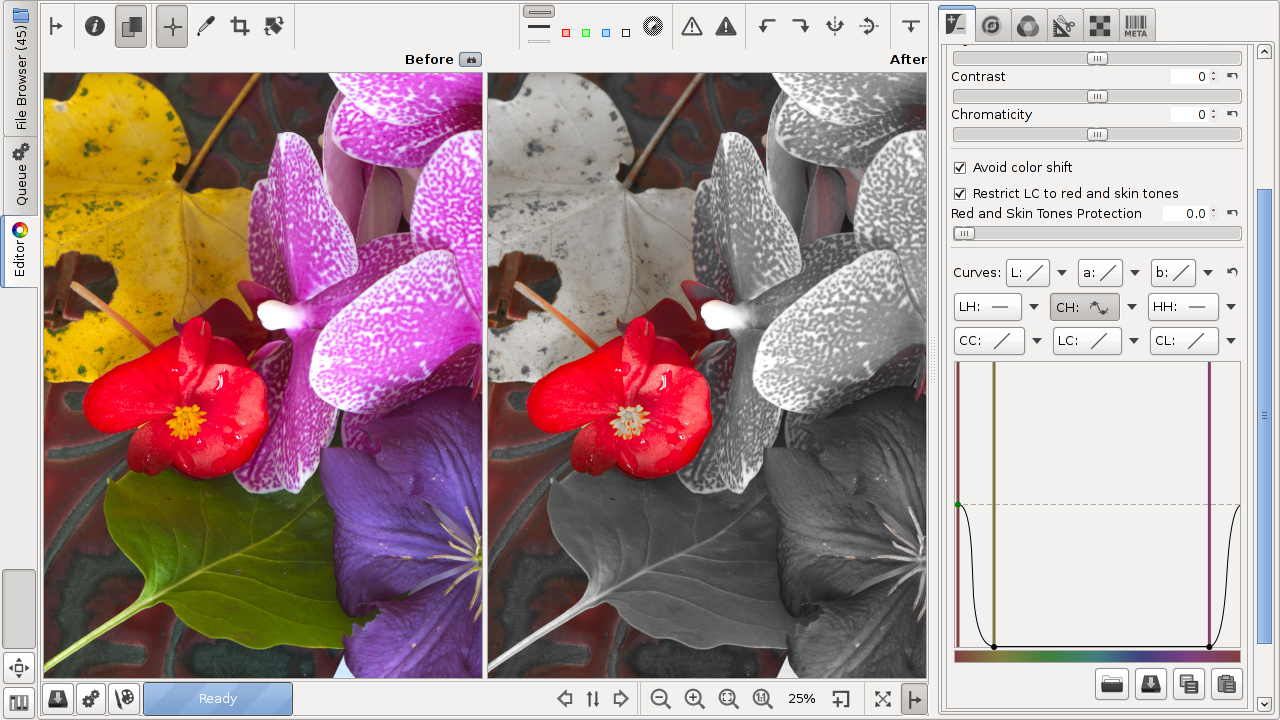Screen dimensions: 1280x720
Task: Open the CL curve type dropdown
Action: [x=1231, y=341]
